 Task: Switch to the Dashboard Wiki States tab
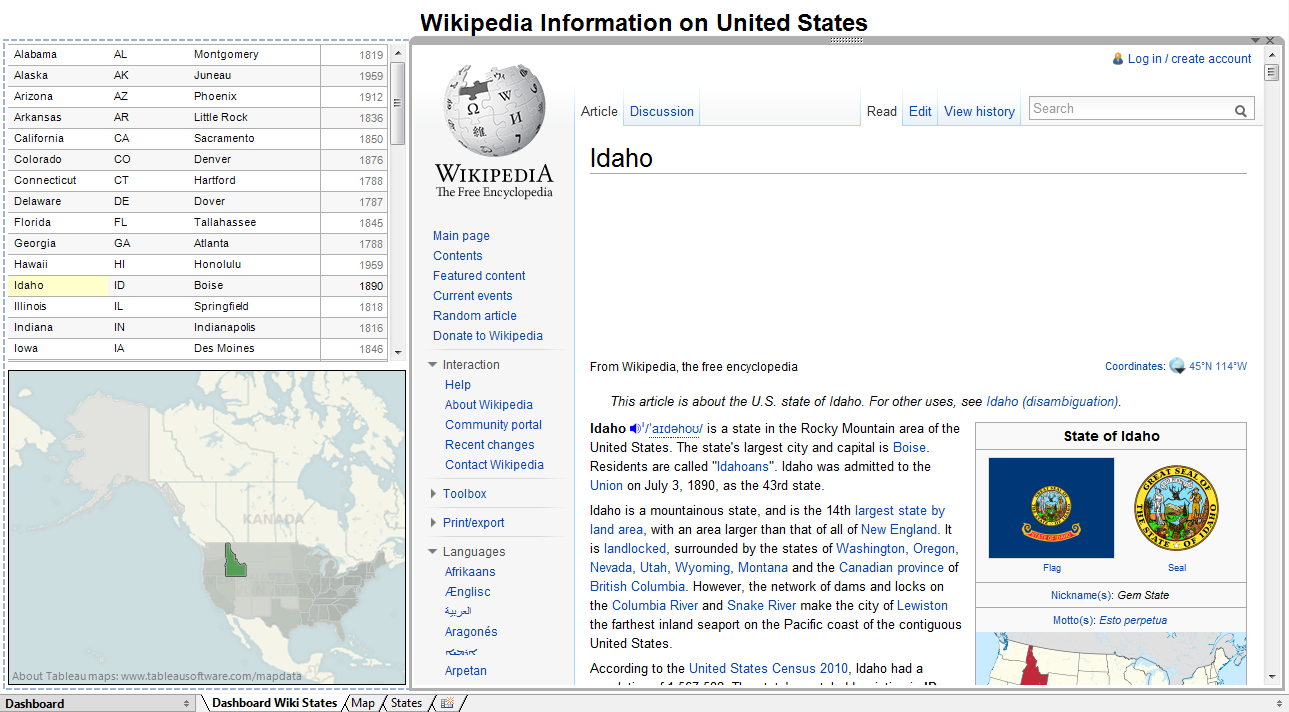click(275, 703)
